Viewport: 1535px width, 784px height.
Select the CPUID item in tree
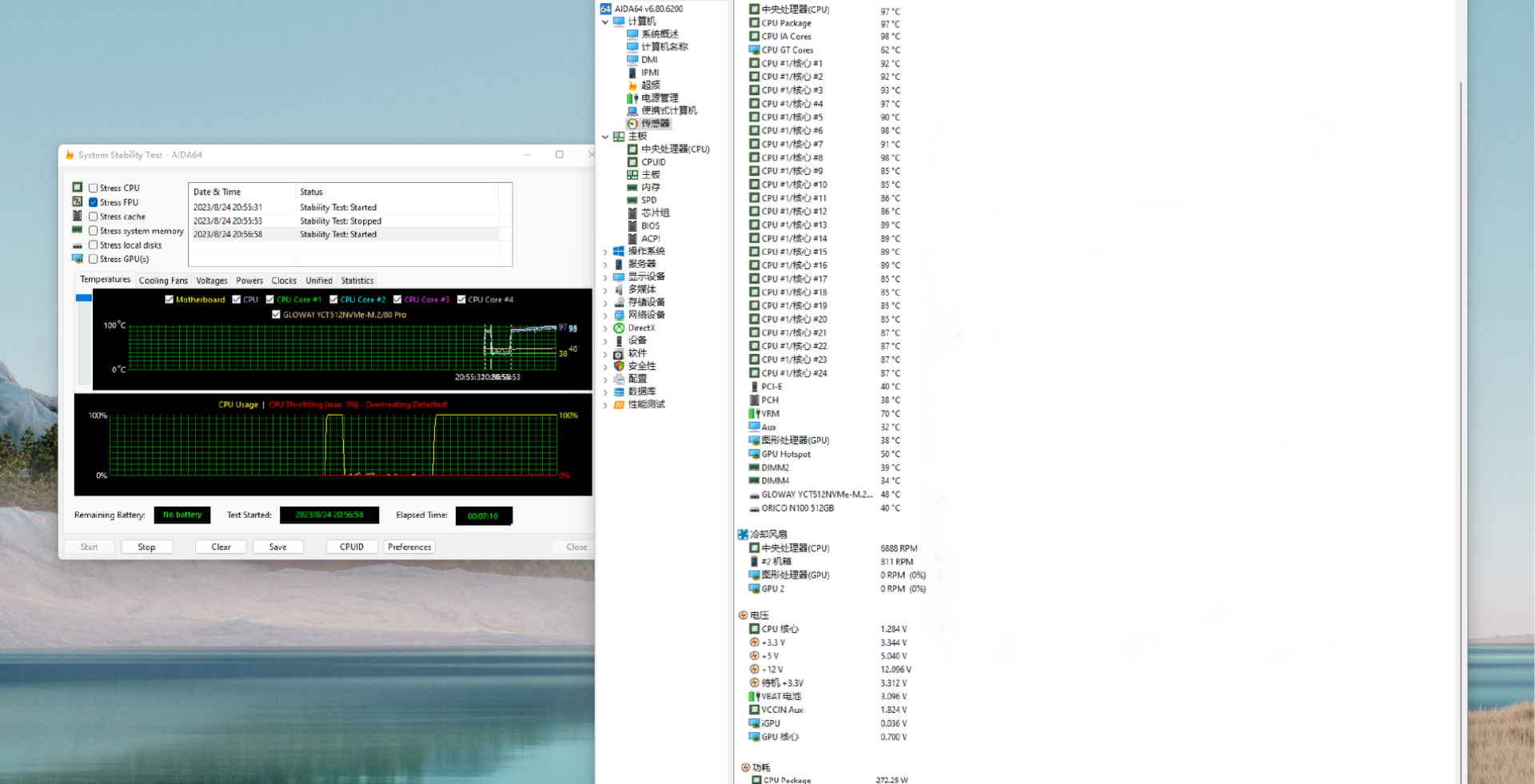[653, 162]
